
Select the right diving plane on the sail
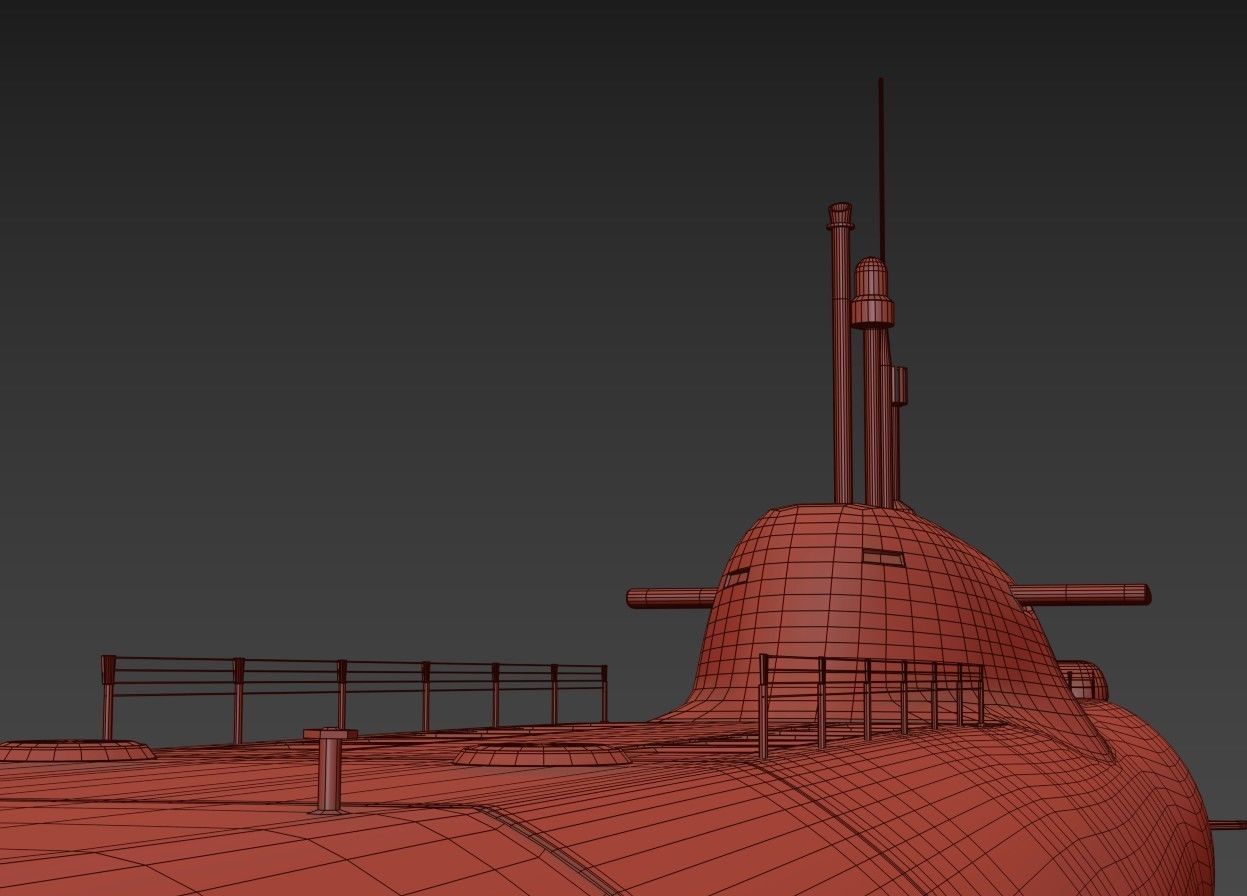pos(1082,594)
